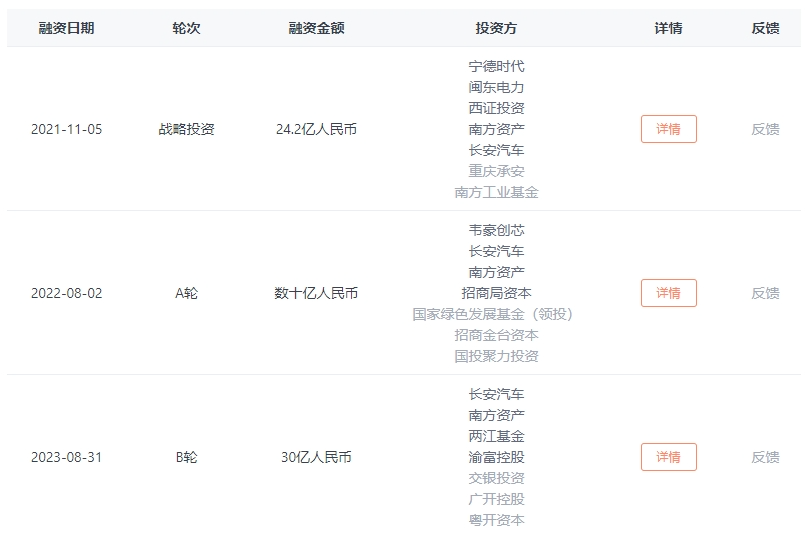Open investor 西证投资

click(x=496, y=108)
